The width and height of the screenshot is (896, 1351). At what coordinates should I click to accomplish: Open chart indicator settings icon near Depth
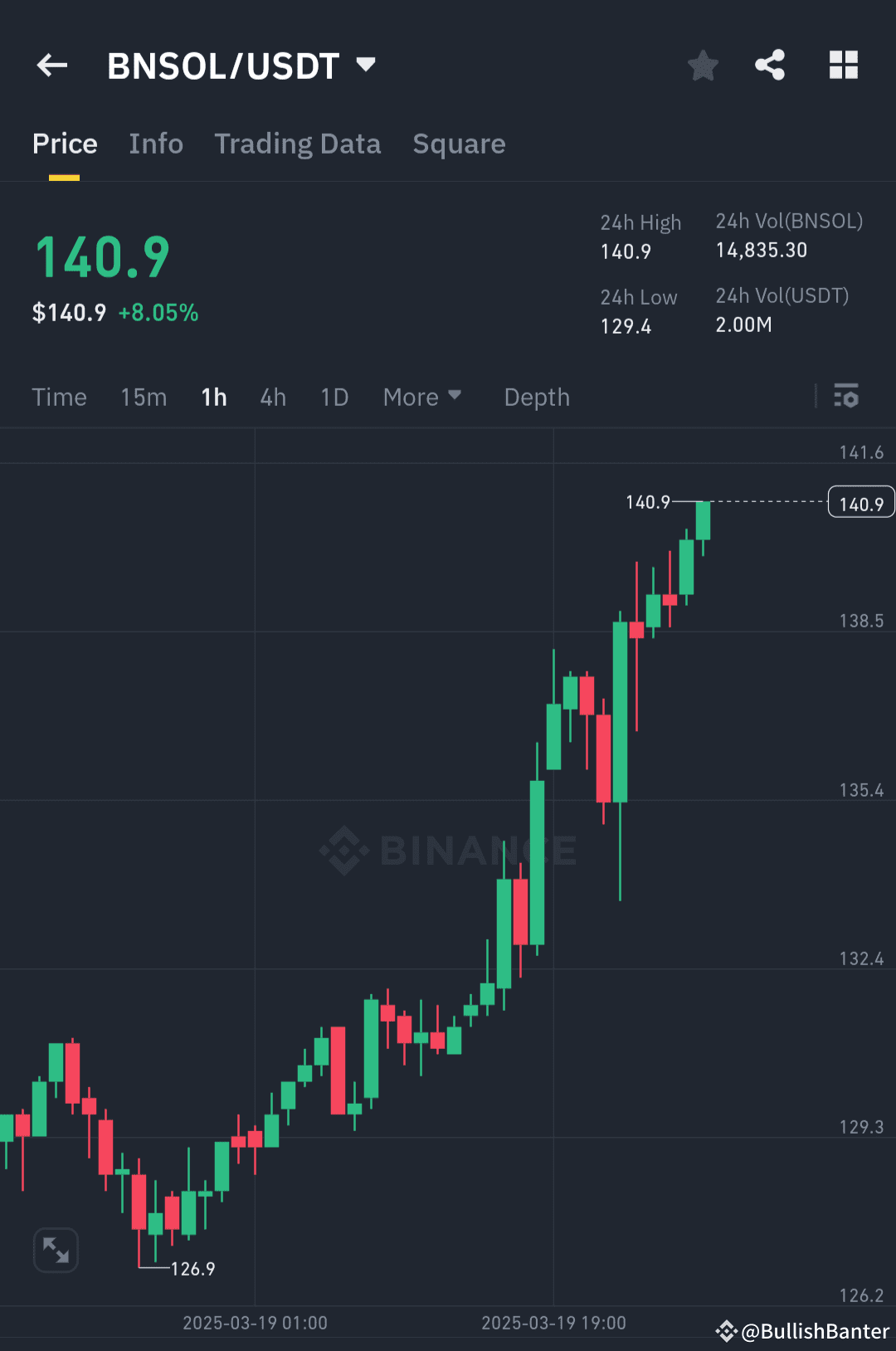pos(847,397)
